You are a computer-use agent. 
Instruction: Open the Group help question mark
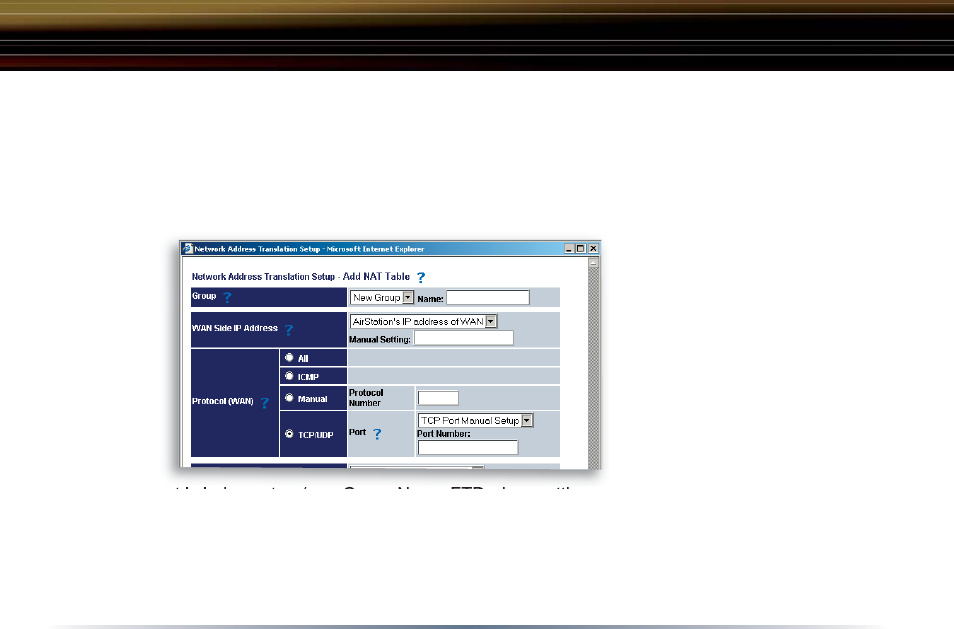pos(227,297)
